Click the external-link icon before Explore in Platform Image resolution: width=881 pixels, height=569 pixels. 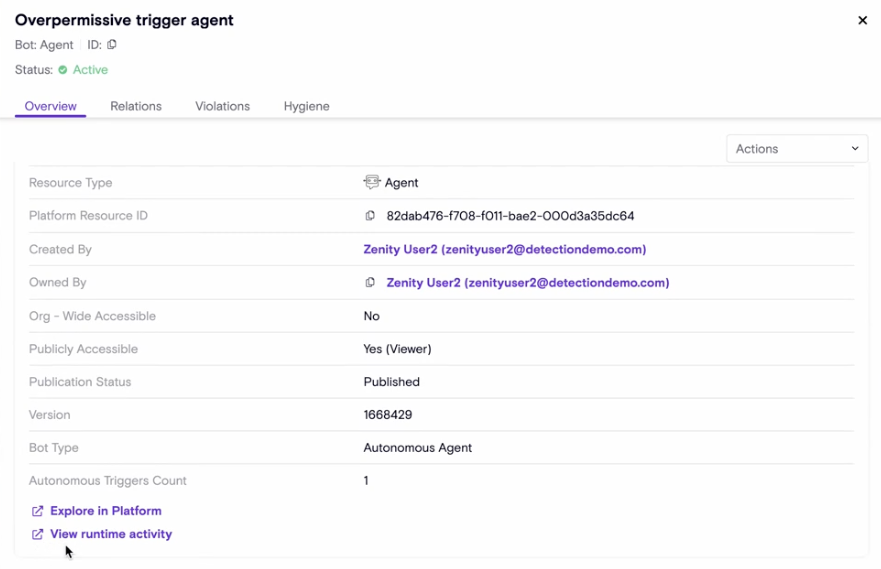[38, 511]
